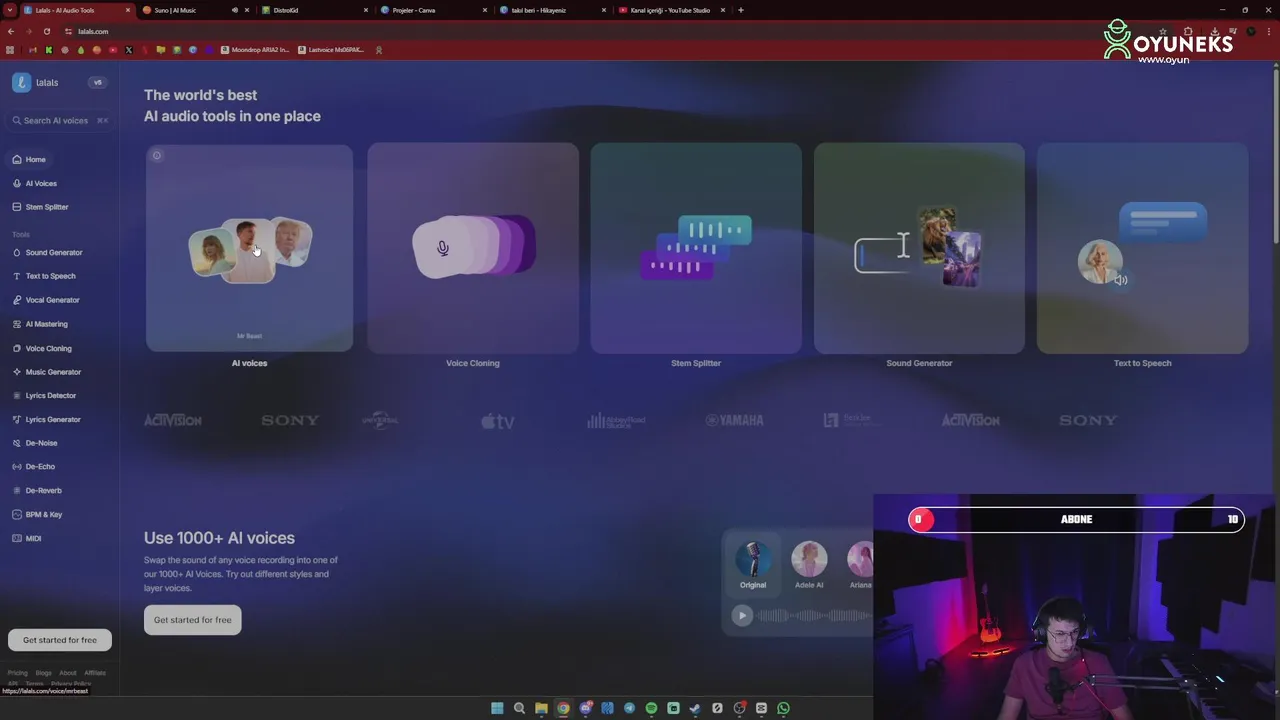Select the Lyrics Detector sidebar tool

[44, 396]
